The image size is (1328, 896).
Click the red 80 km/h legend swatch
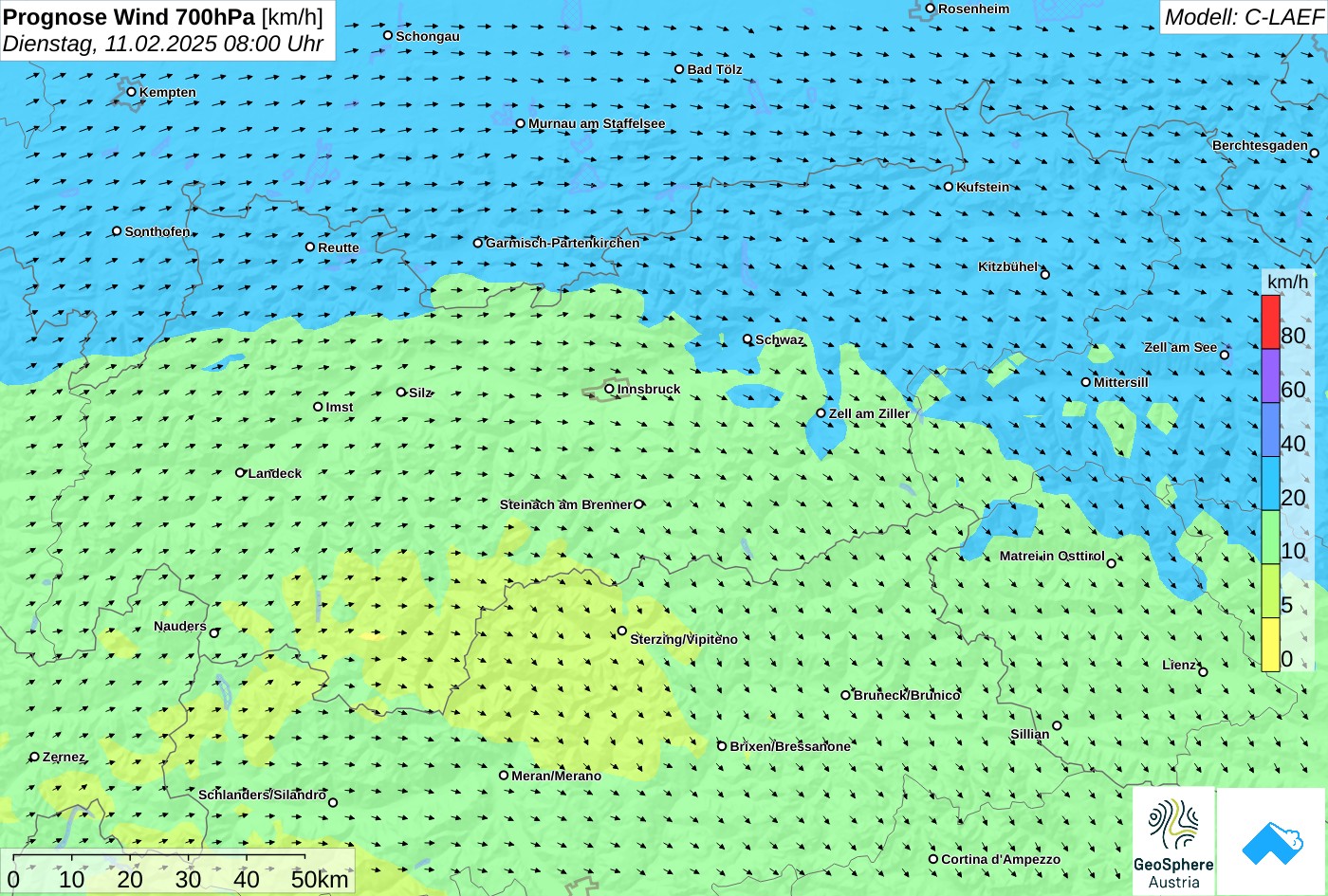coord(1270,322)
